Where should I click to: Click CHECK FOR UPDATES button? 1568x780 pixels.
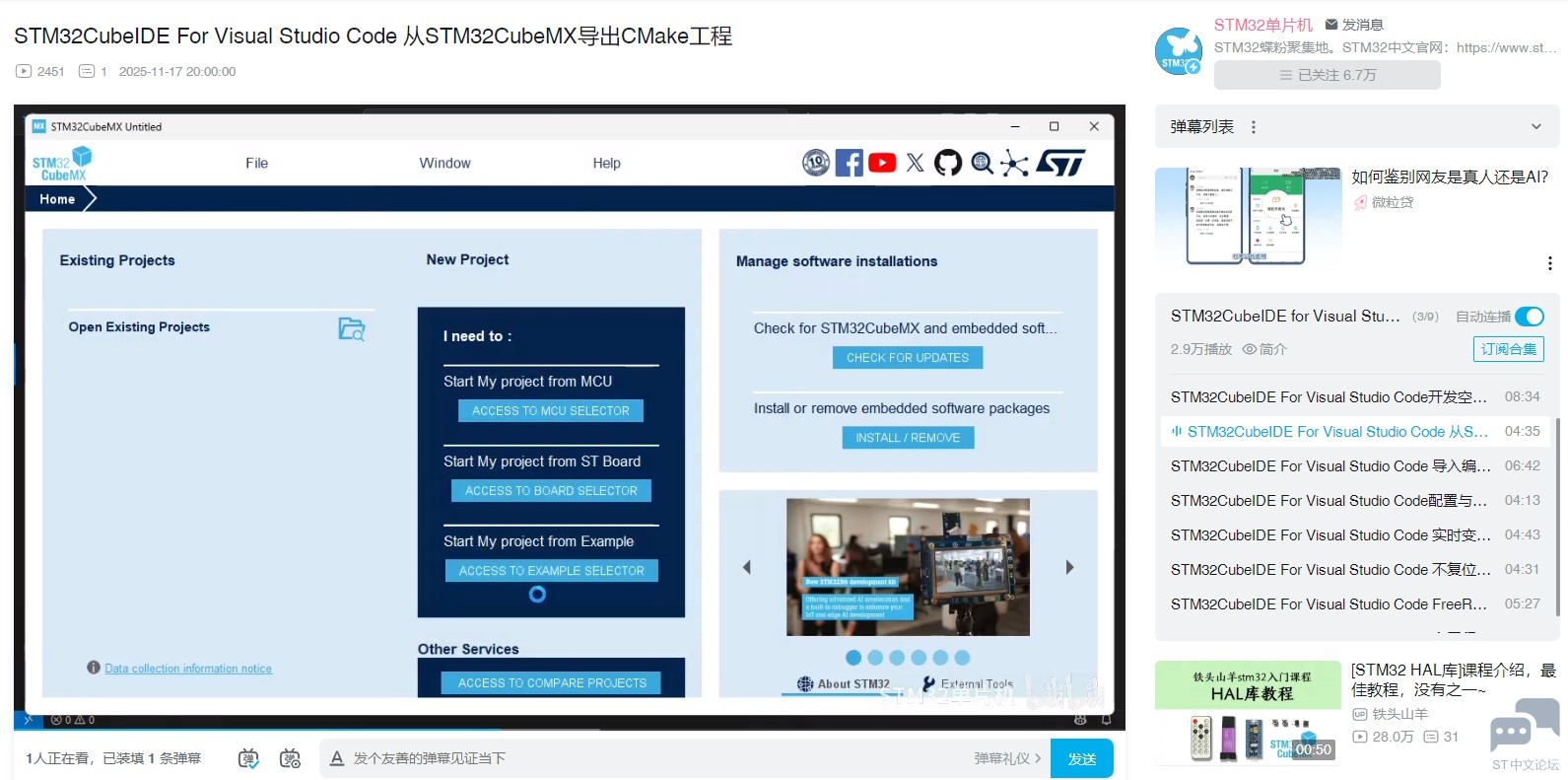click(908, 358)
